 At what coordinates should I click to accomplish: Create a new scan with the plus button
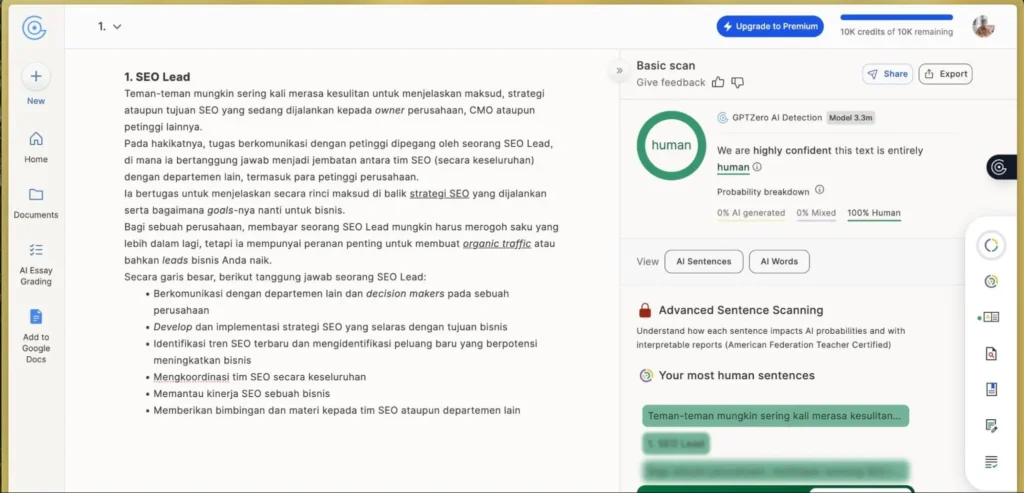(35, 76)
